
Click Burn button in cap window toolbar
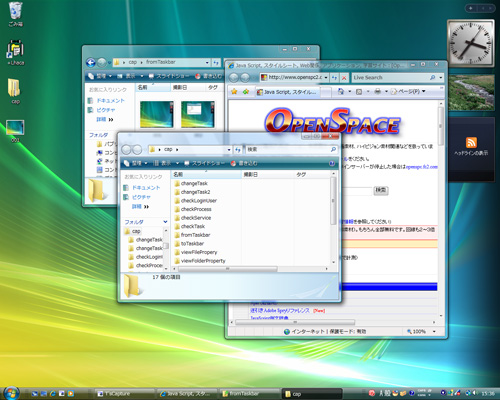[x=244, y=163]
